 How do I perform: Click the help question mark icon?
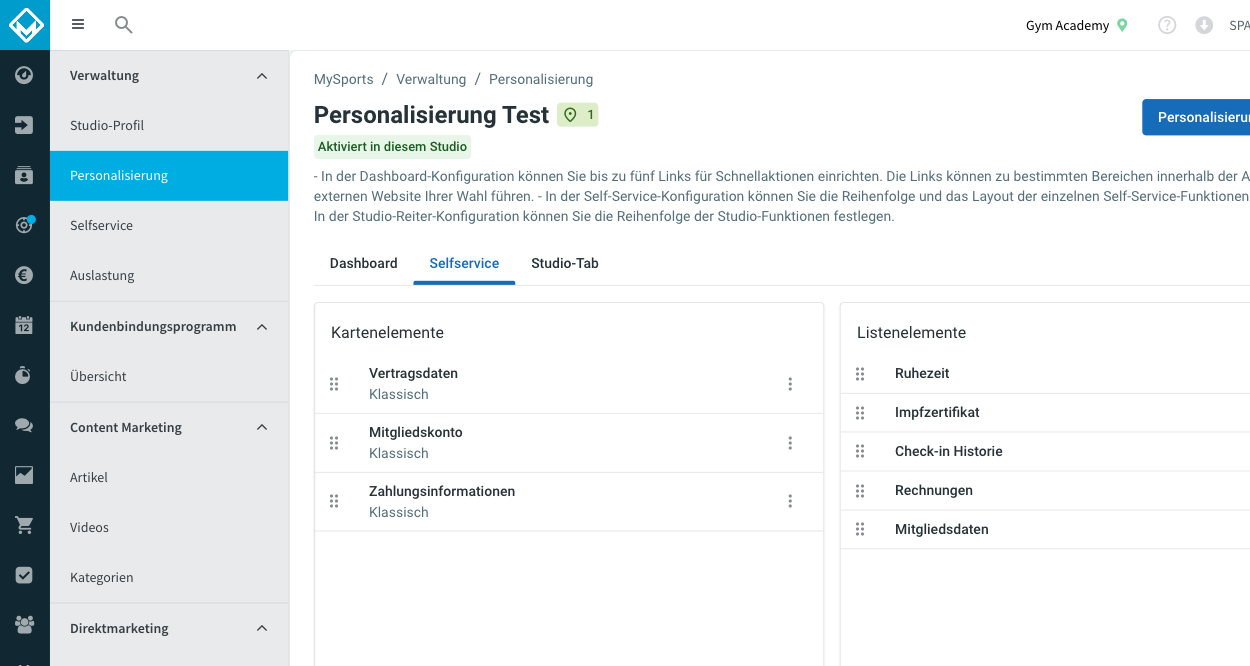(x=1167, y=25)
